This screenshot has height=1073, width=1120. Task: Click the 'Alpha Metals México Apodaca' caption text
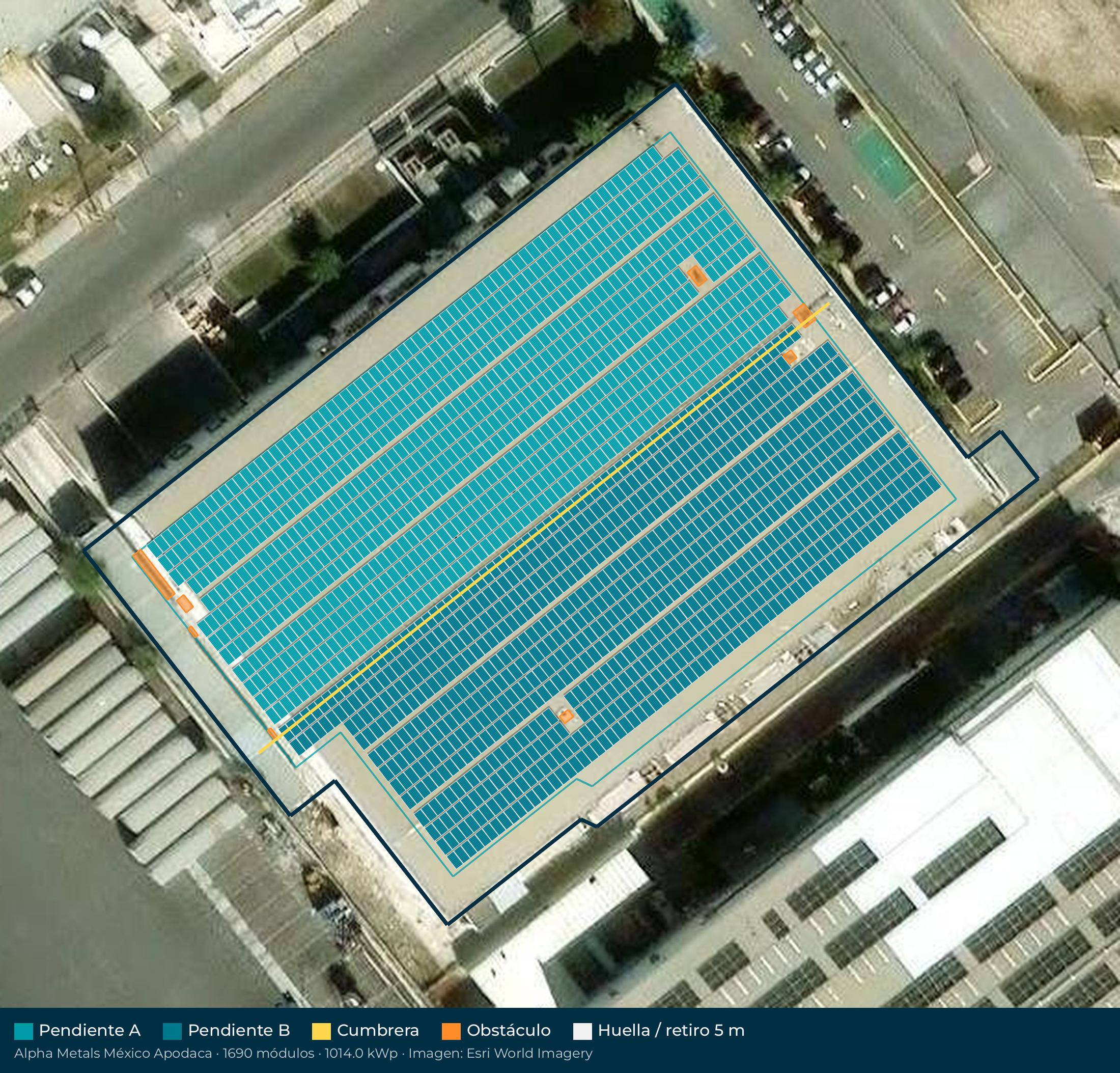pos(113,1053)
